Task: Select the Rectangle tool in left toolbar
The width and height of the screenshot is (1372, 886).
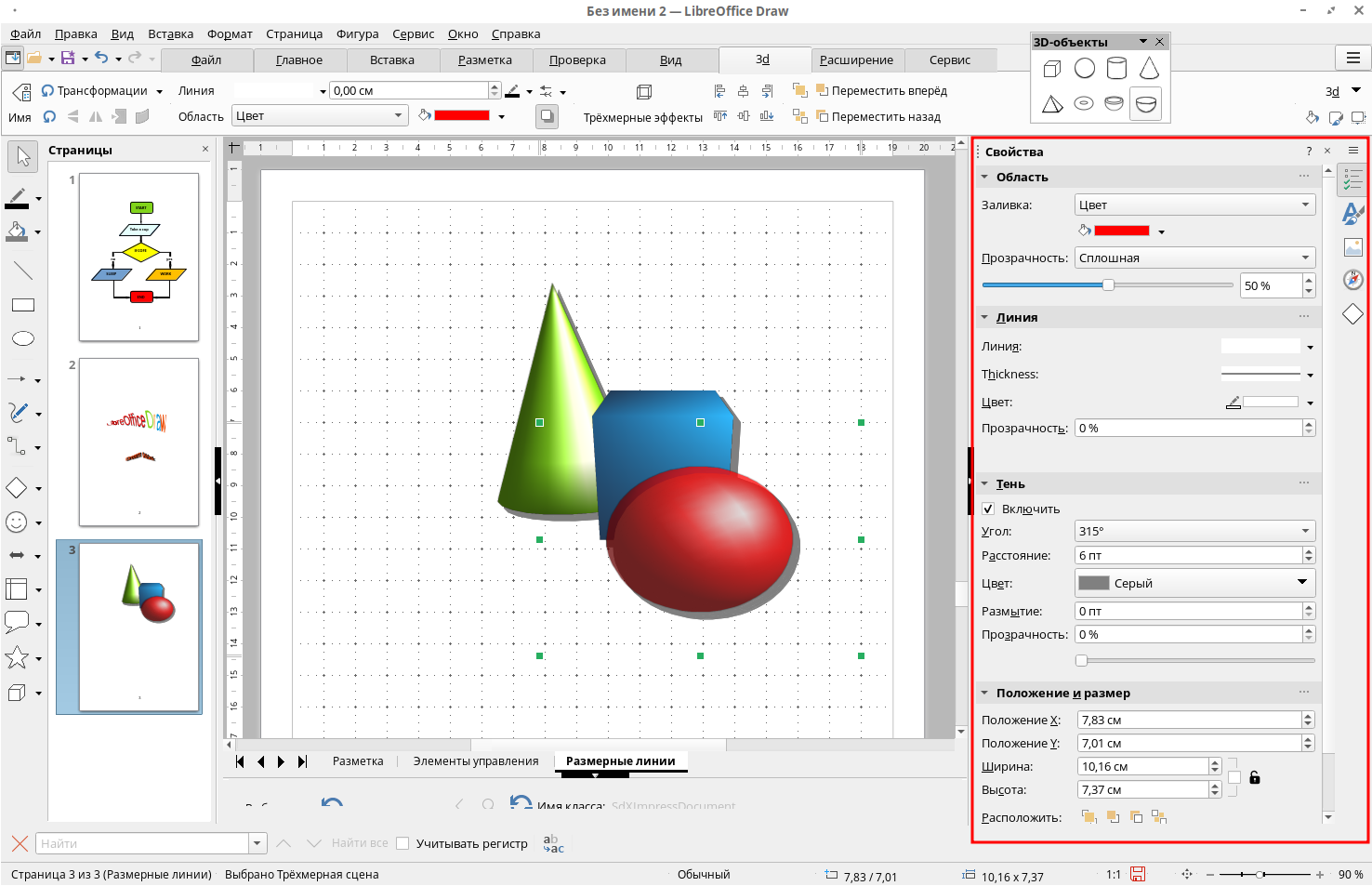Action: 23,305
